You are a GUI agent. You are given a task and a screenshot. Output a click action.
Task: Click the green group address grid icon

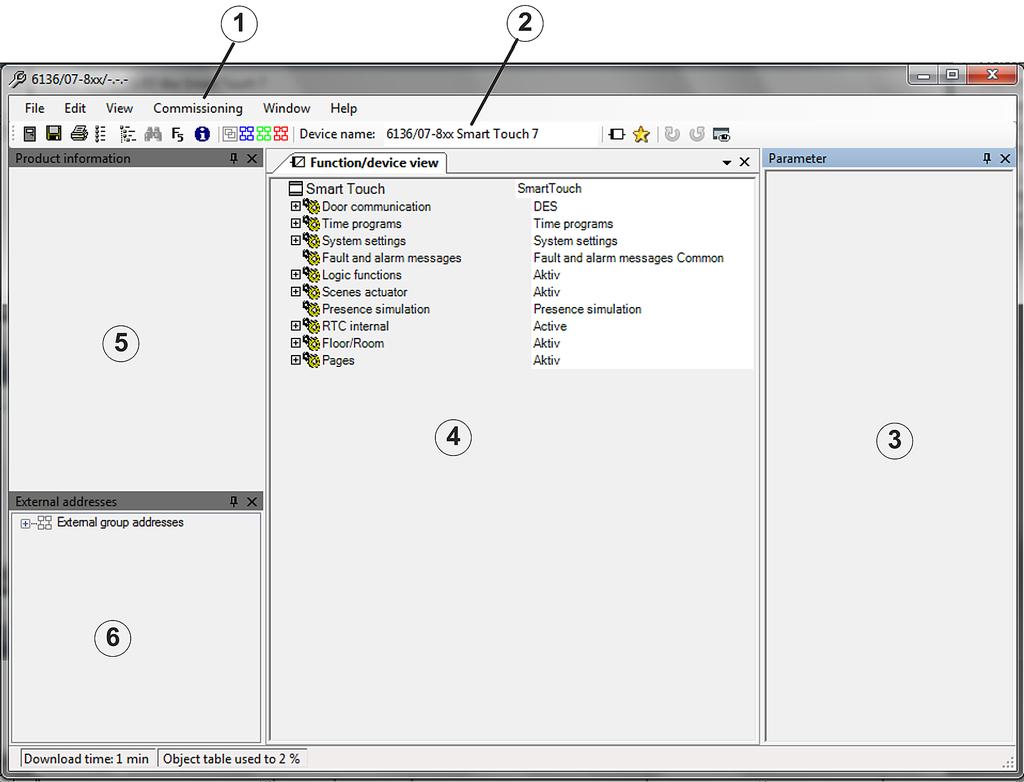pos(264,134)
